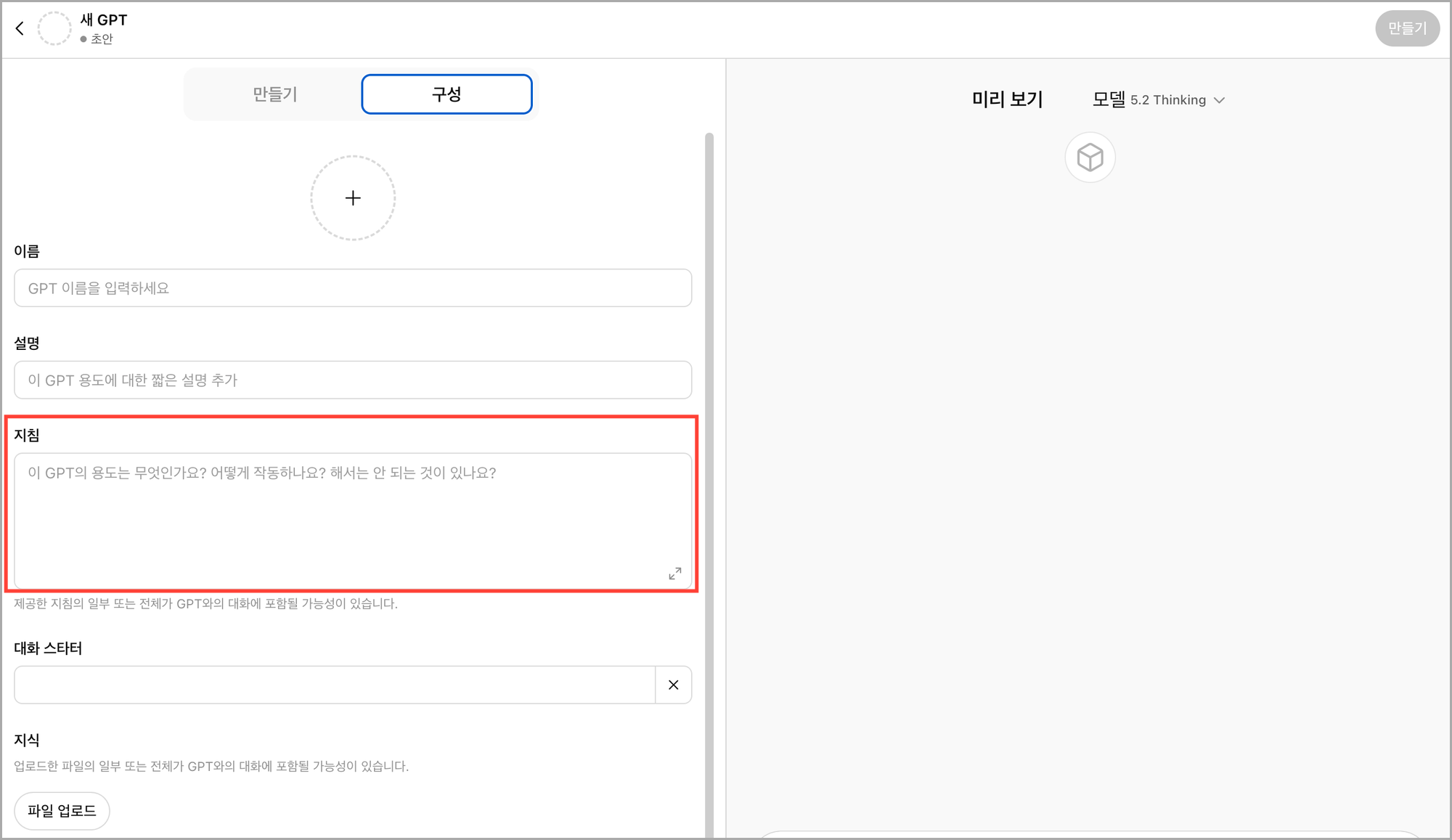
Task: Select the 구성 tab
Action: 446,94
